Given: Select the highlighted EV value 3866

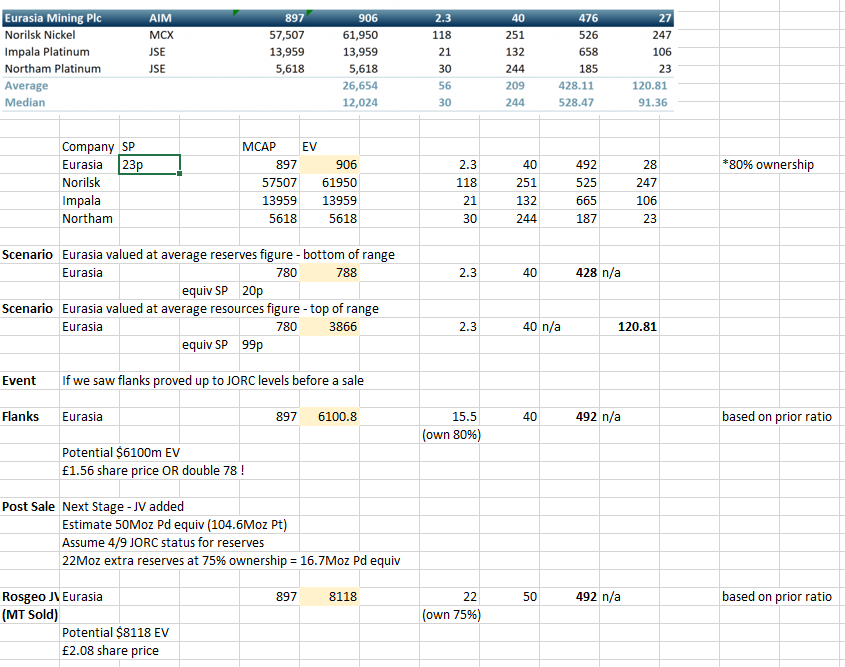Looking at the screenshot, I should pyautogui.click(x=329, y=326).
